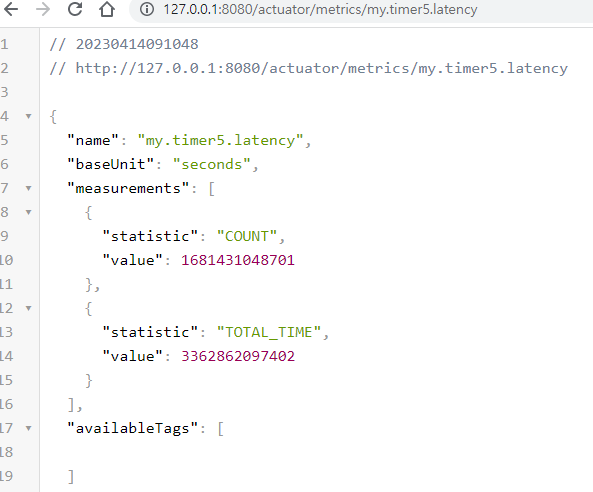Click the "value" key on line 14
Screen dimensions: 593x492
coord(132,356)
